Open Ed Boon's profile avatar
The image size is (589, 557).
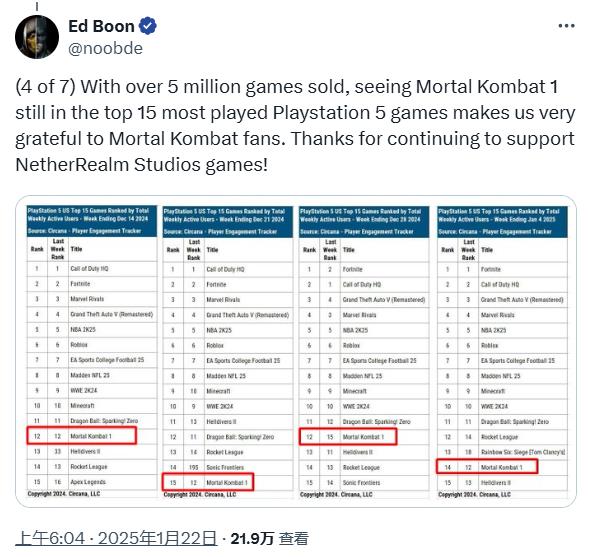37,37
